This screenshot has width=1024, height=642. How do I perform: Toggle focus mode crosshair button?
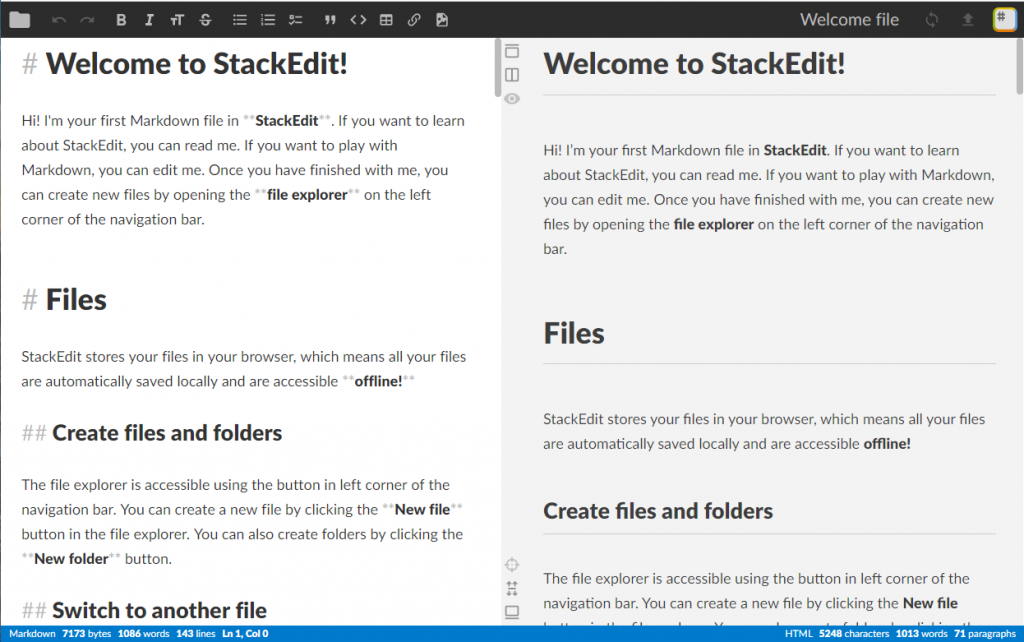point(512,564)
